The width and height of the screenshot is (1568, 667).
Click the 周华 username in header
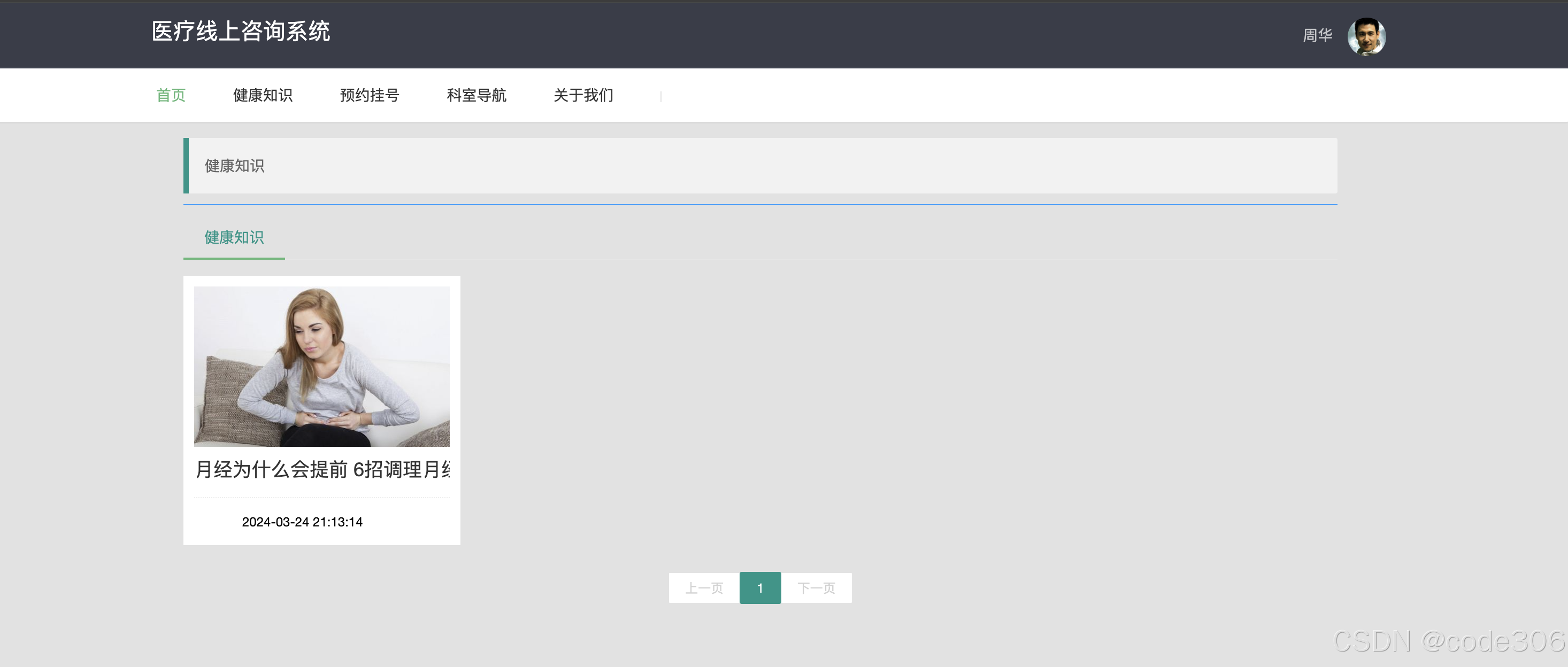pos(1317,35)
